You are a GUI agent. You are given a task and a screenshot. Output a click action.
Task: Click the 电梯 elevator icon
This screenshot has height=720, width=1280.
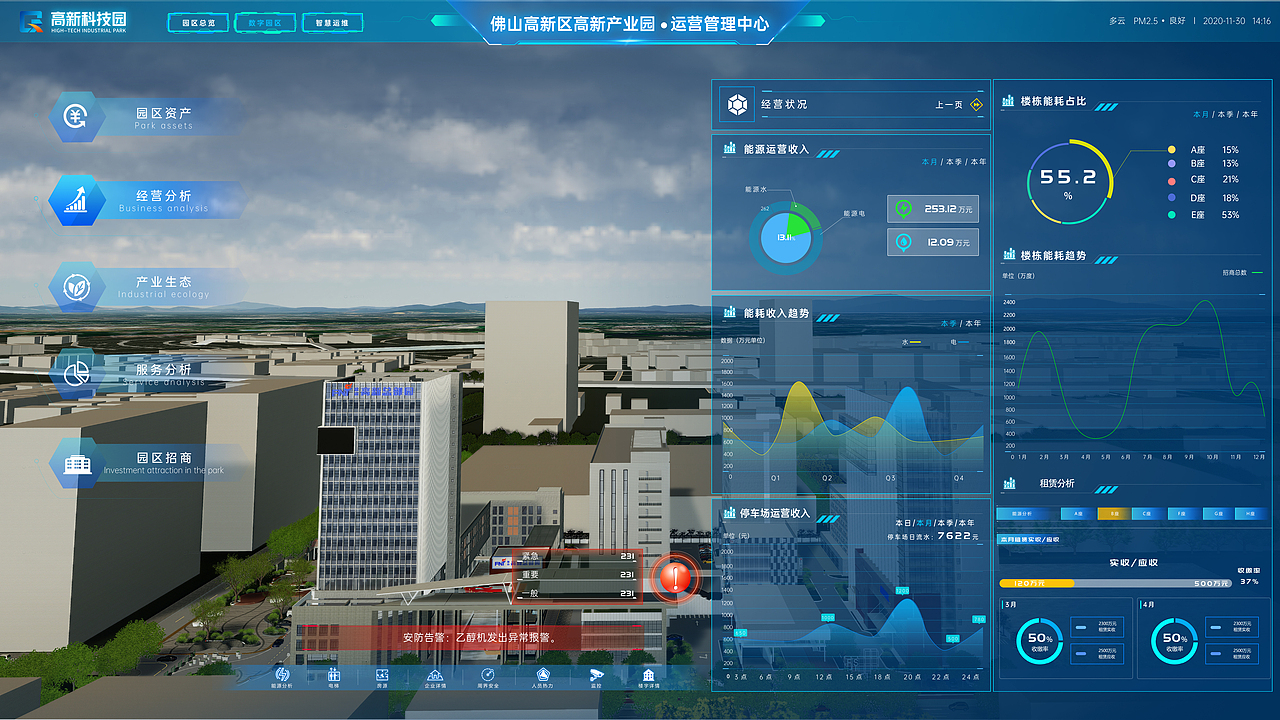click(x=334, y=675)
